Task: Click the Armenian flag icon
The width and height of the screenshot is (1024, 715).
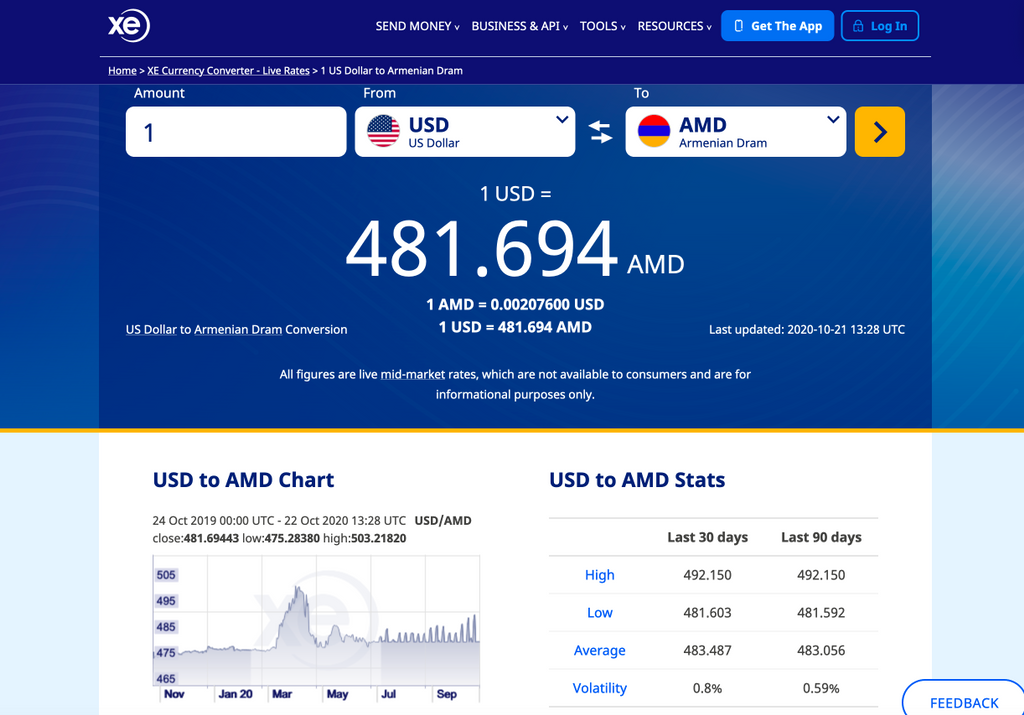Action: [654, 131]
